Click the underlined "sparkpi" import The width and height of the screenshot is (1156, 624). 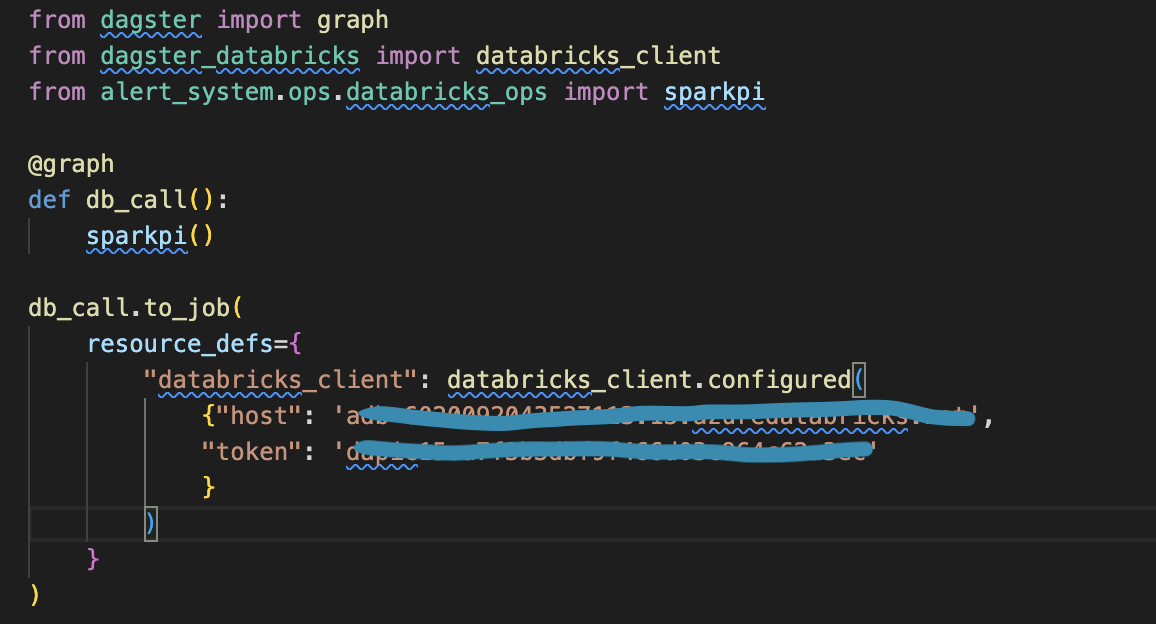click(714, 92)
